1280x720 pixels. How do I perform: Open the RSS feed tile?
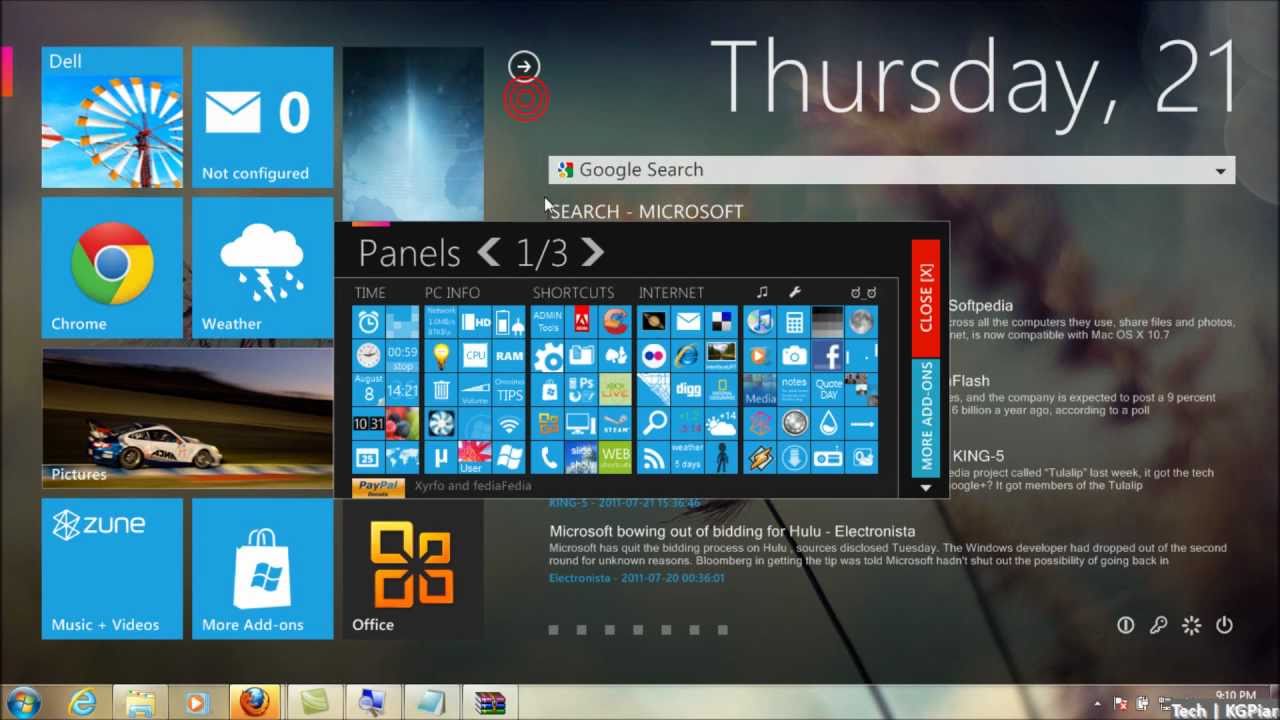(654, 457)
